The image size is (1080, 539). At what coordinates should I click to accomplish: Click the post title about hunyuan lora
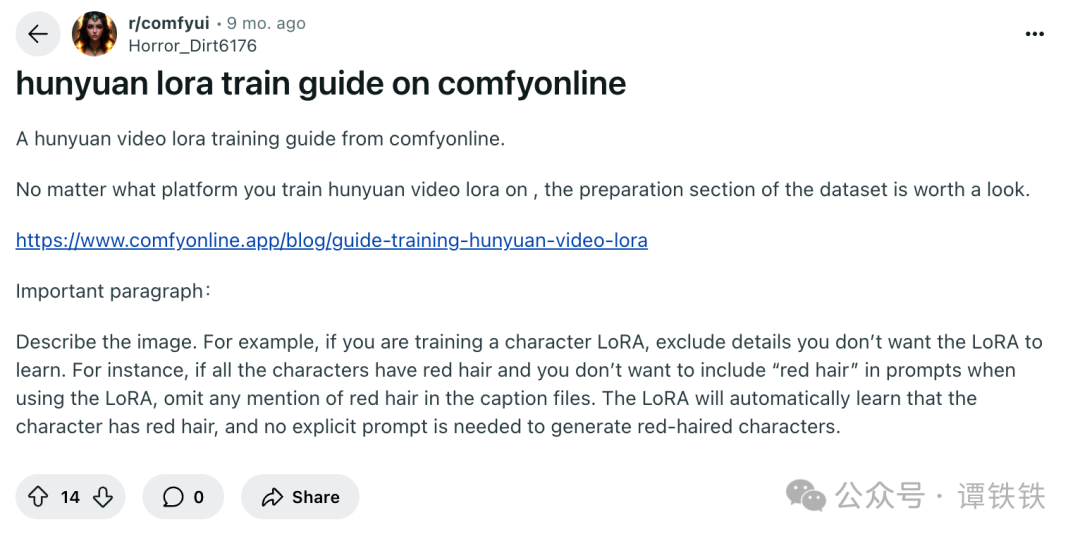click(321, 83)
